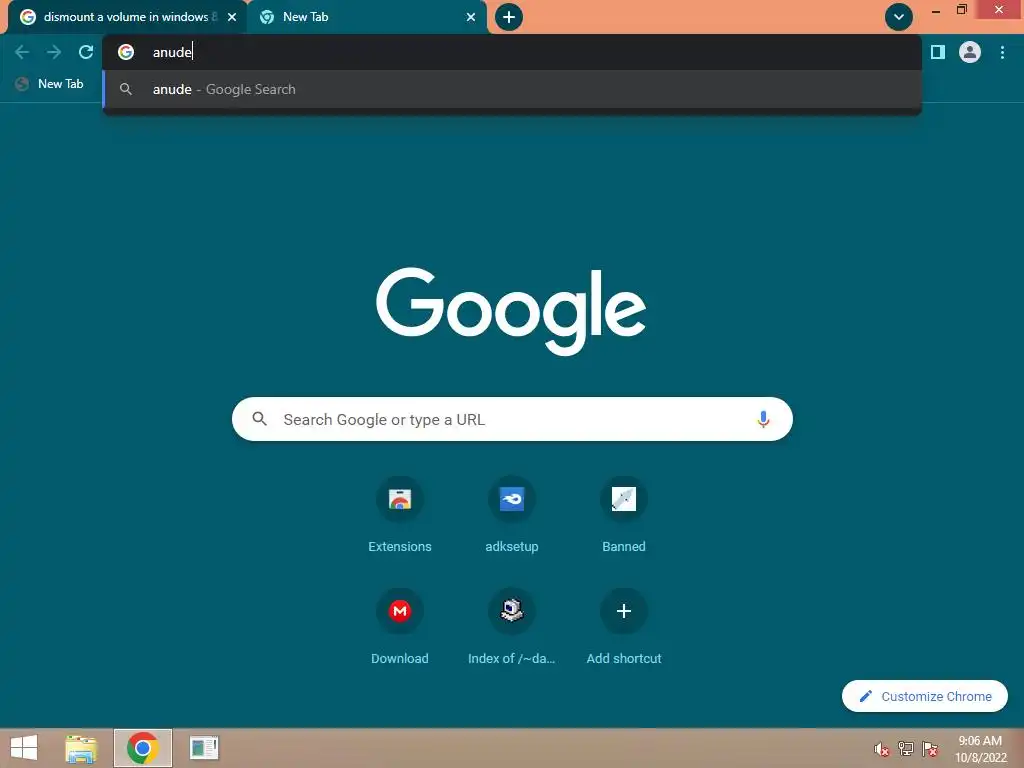Close the 'dismount a volume' tab

pos(232,17)
